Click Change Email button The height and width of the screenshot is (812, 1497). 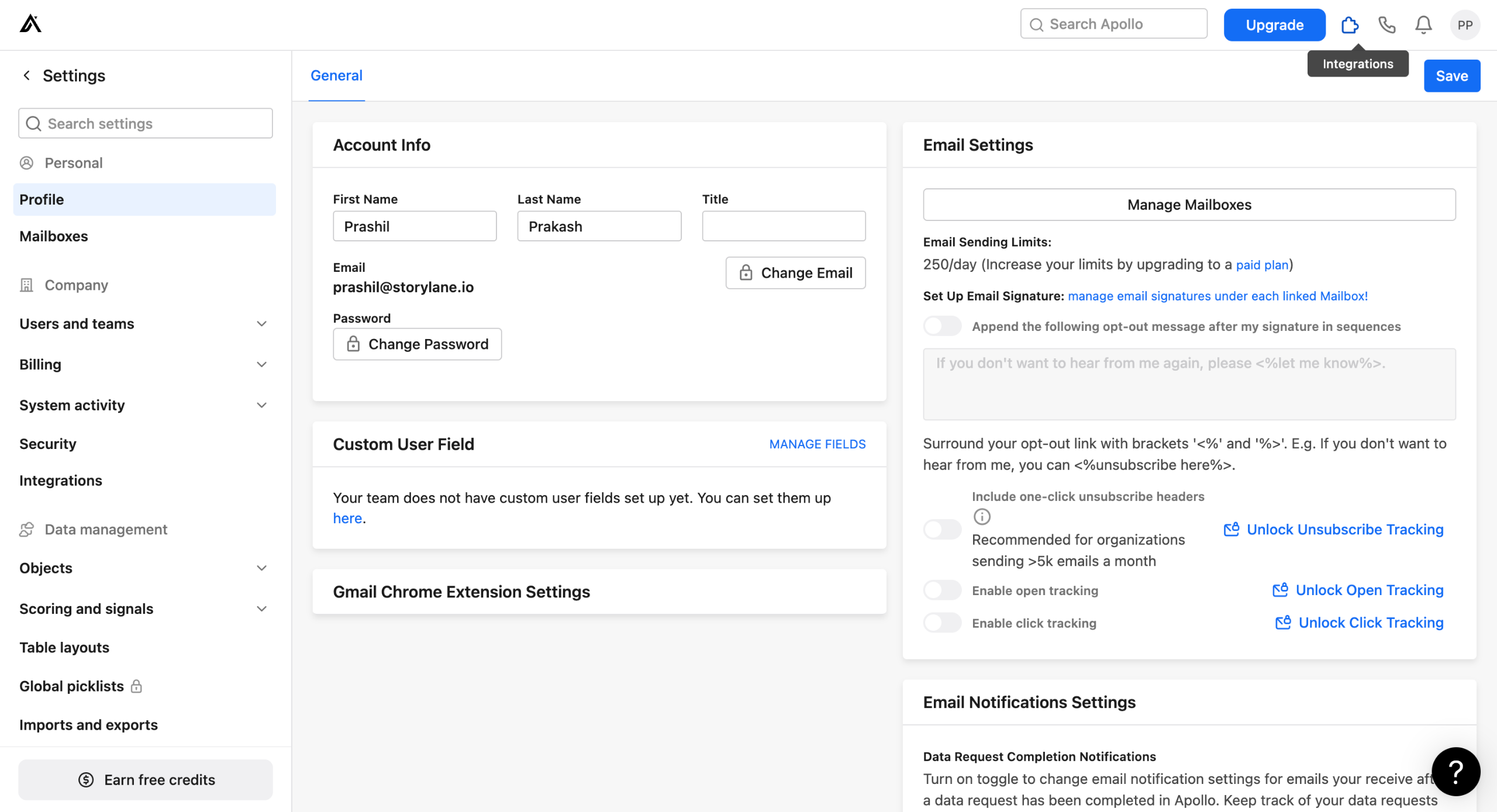click(795, 272)
